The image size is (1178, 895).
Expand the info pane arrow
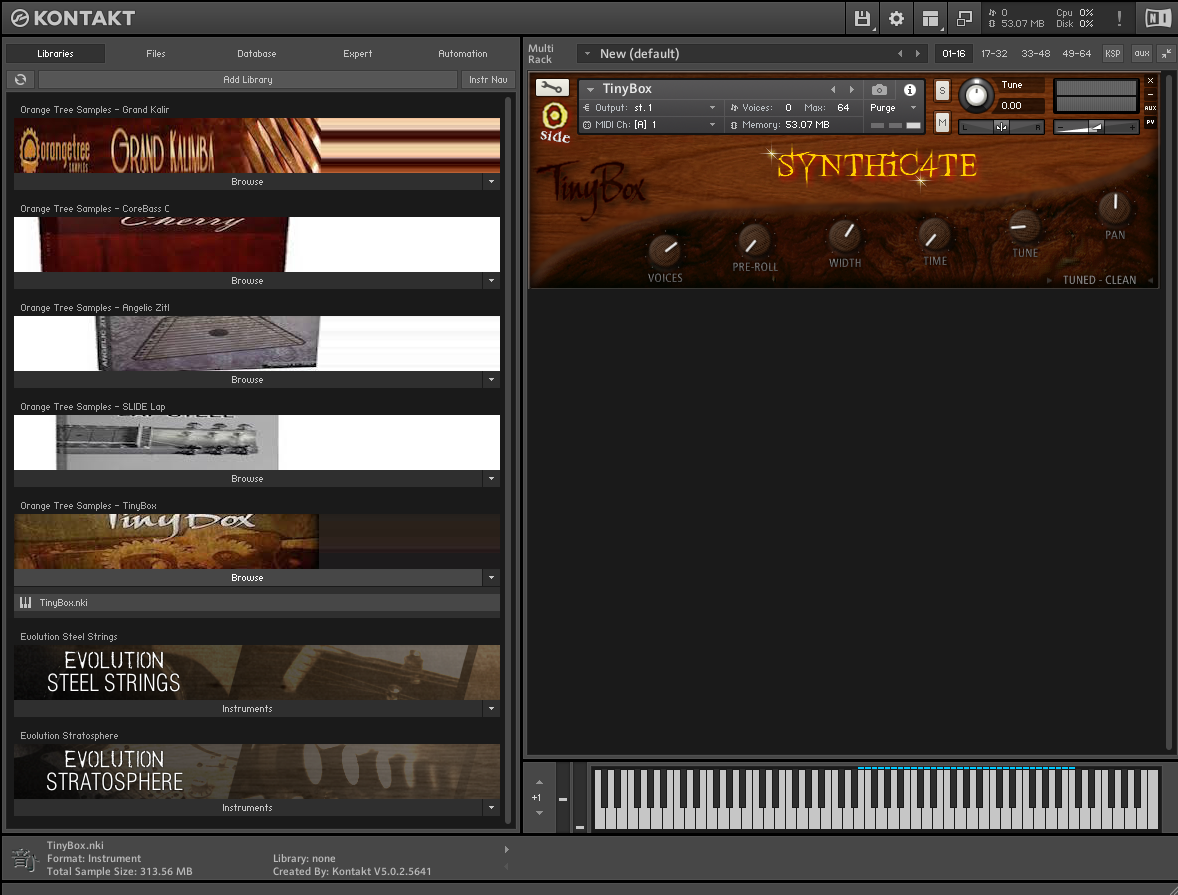506,850
